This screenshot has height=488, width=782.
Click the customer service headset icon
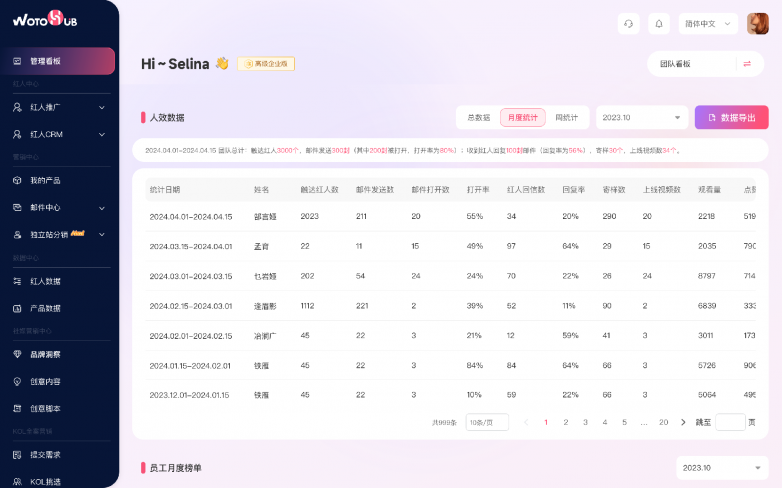tap(628, 23)
